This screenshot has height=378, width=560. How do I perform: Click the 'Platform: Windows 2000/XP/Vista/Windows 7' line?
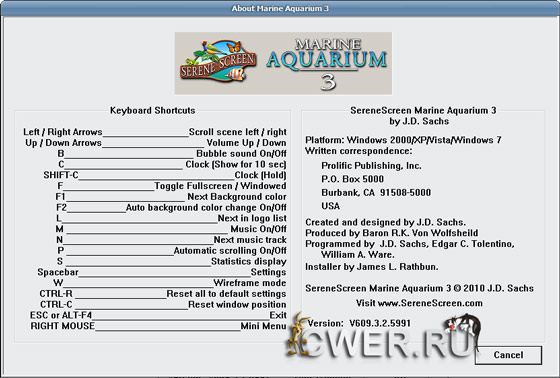[x=403, y=140]
